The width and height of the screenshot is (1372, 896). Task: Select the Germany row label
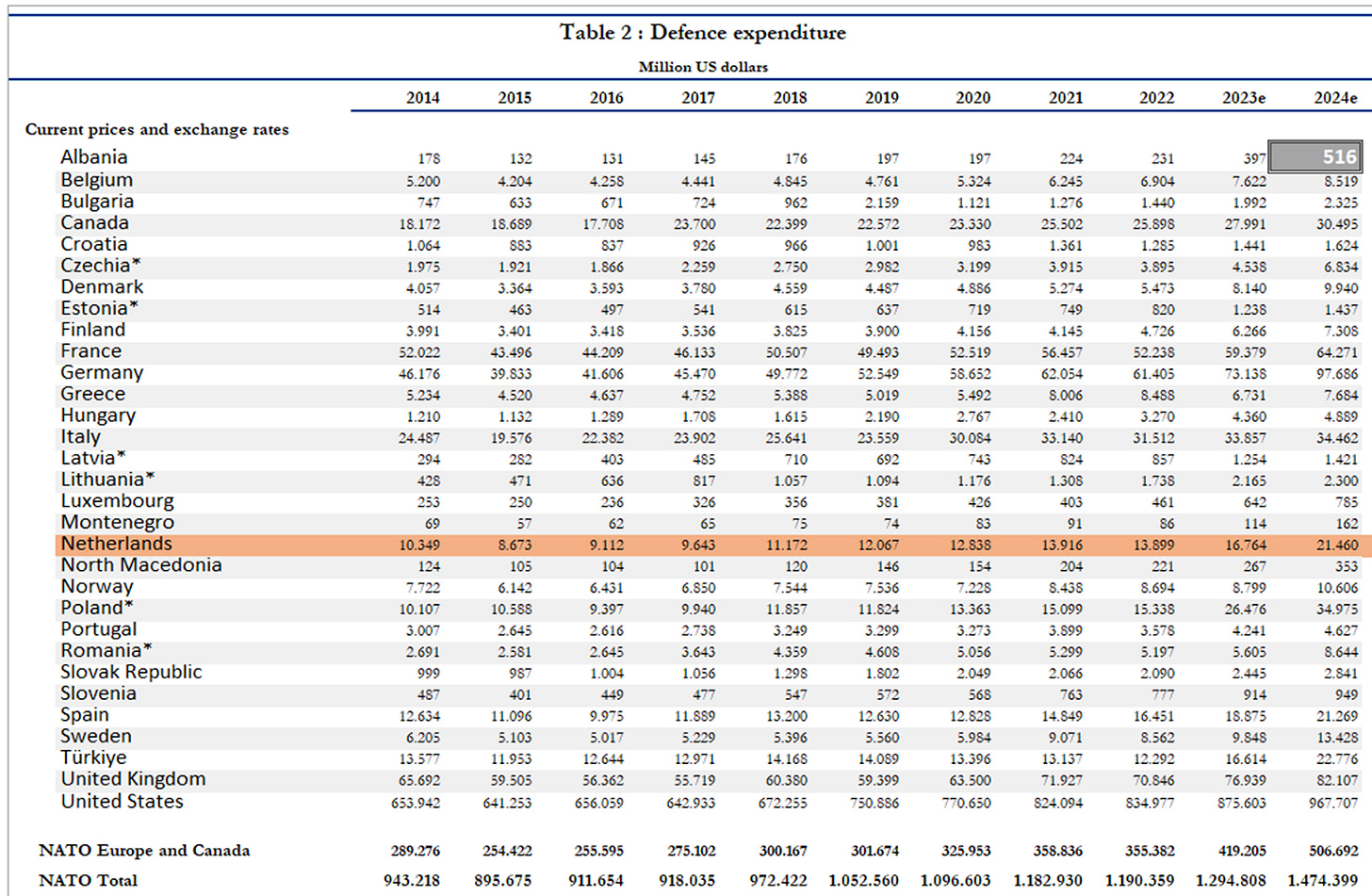coord(102,373)
